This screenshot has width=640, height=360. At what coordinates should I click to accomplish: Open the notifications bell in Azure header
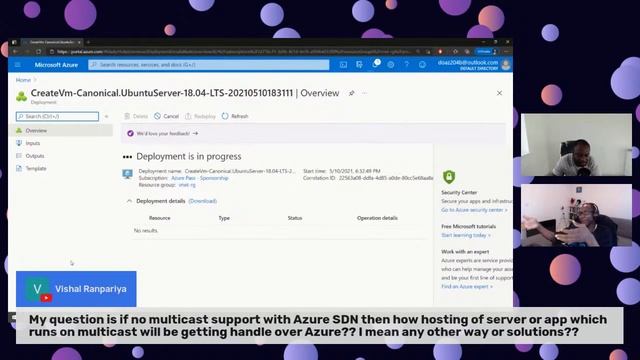tap(375, 64)
